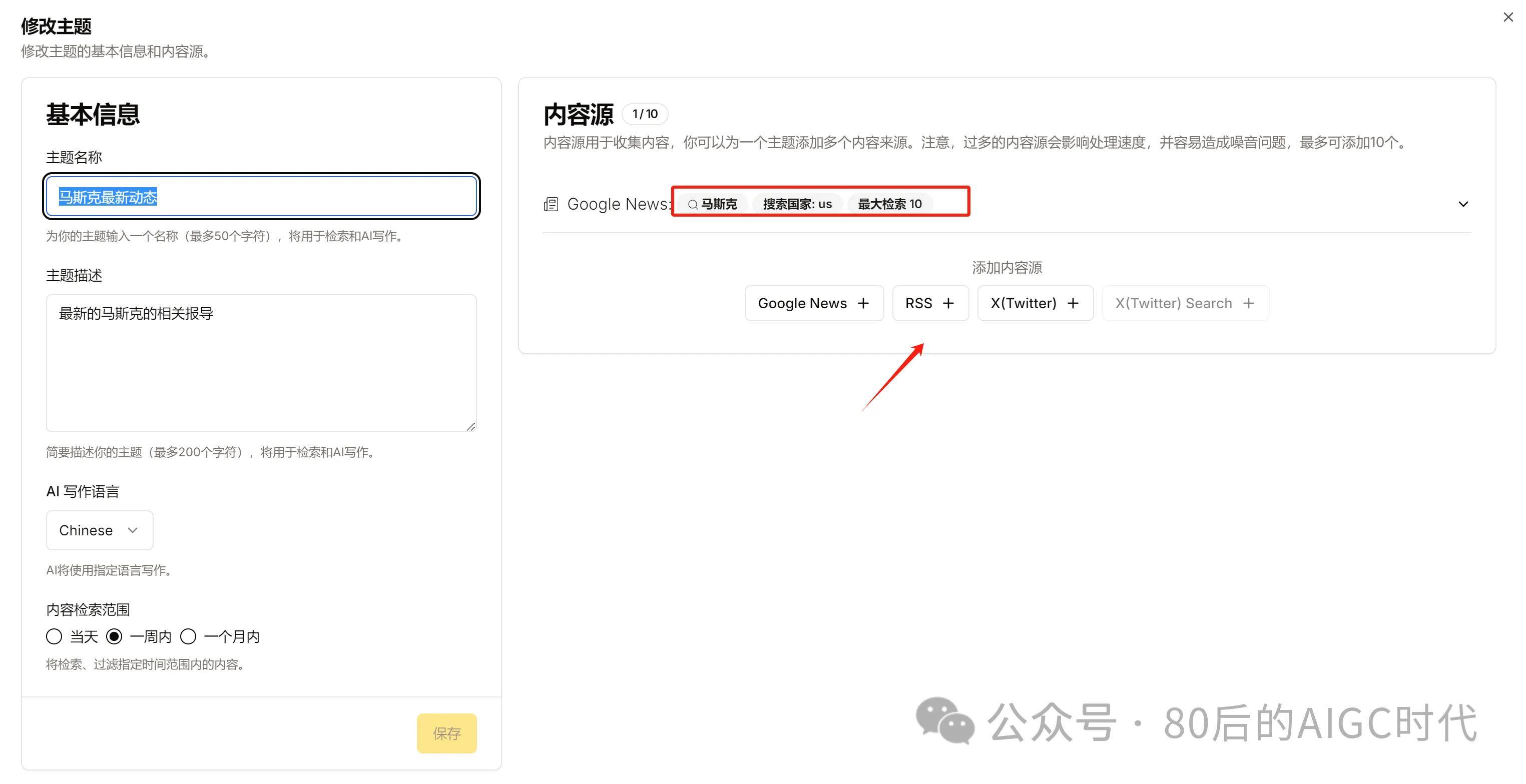This screenshot has width=1526, height=784.
Task: Click the plus icon on RSS button
Action: 948,303
